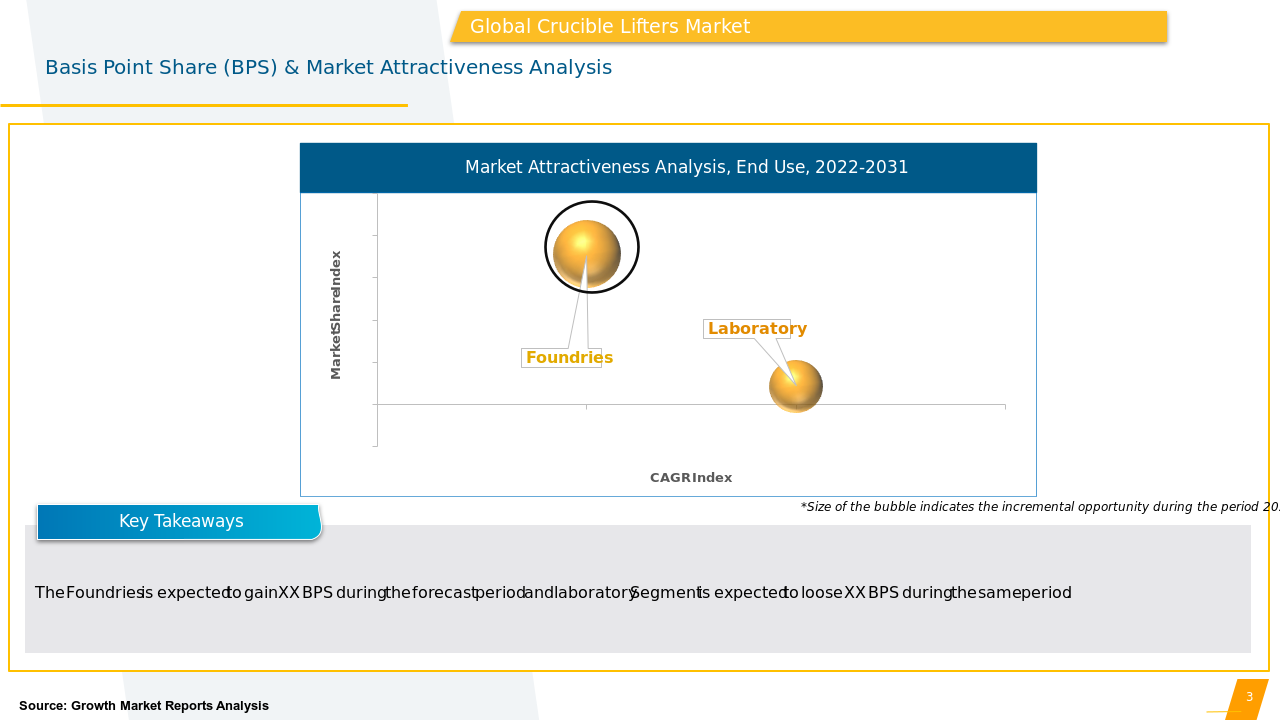
Task: Click the word forecast in takeaway sentence
Action: coord(444,593)
